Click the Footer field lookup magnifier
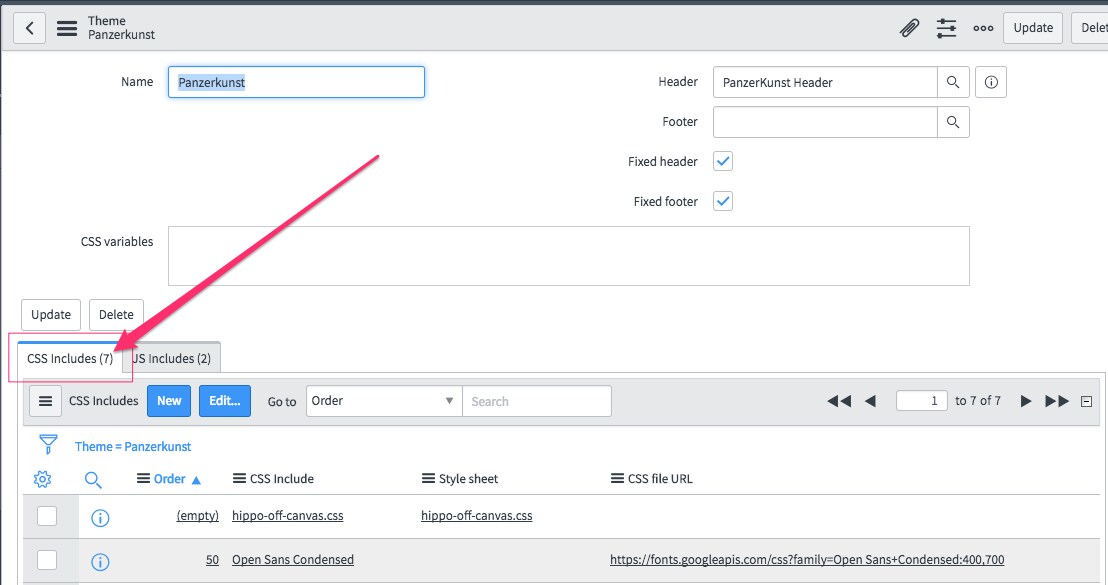The image size is (1108, 585). 953,122
